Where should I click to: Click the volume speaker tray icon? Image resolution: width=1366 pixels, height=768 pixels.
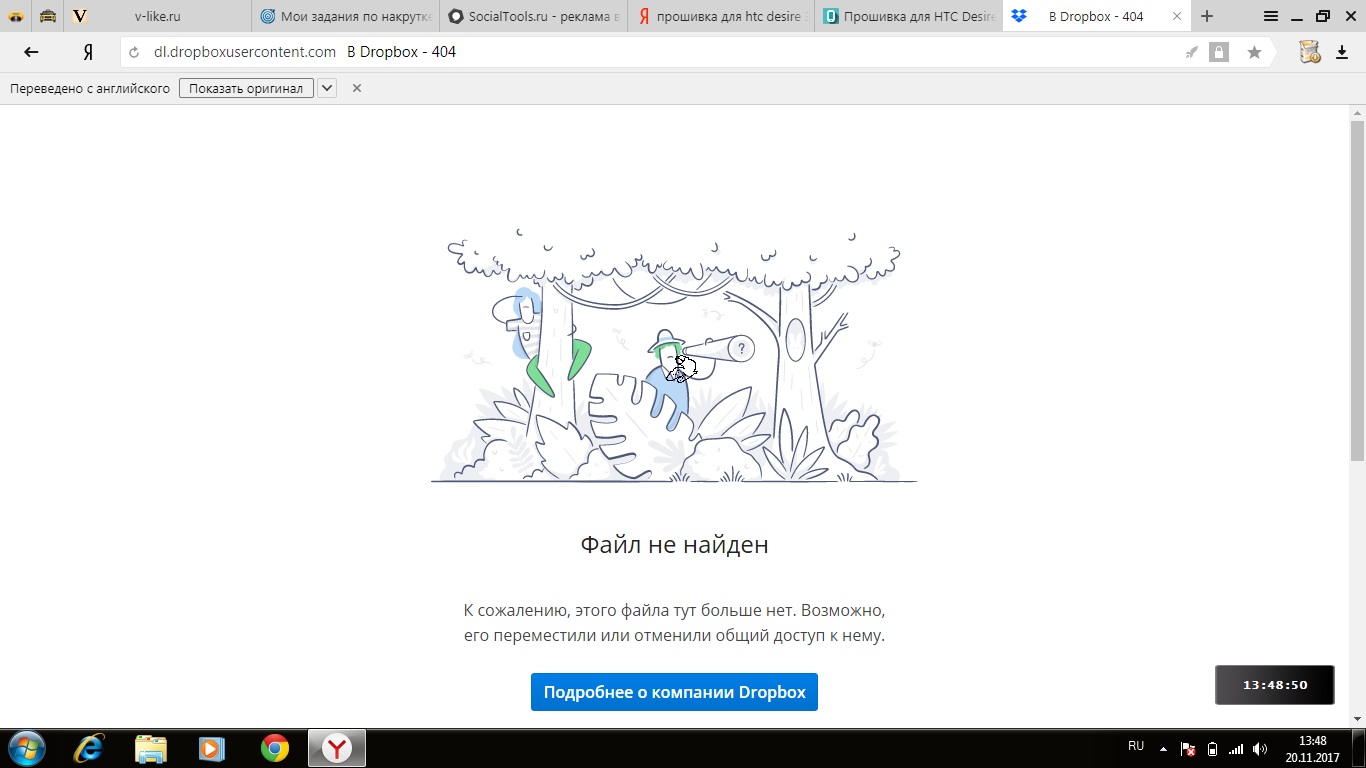click(1260, 748)
